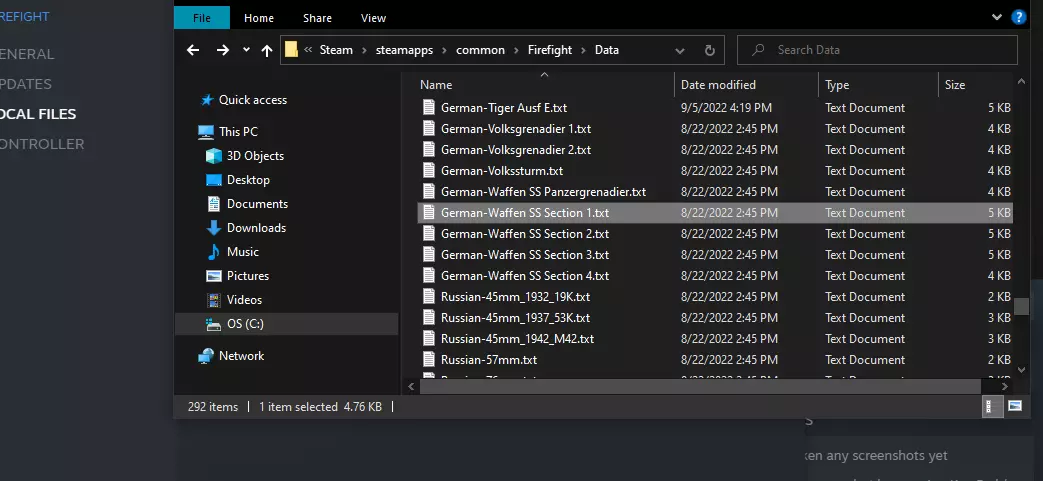Screen dimensions: 1043x481
Task: Open Documents in the navigation pane
Action: coord(257,204)
